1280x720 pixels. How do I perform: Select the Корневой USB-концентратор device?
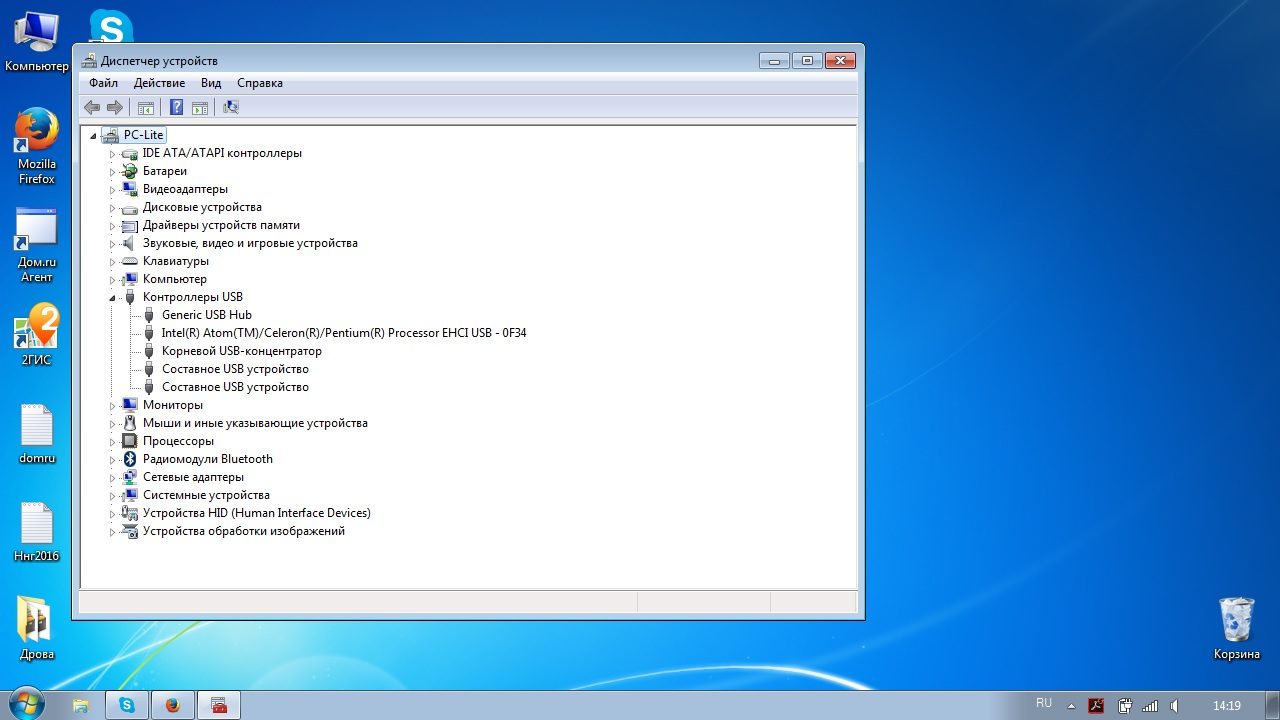[241, 351]
